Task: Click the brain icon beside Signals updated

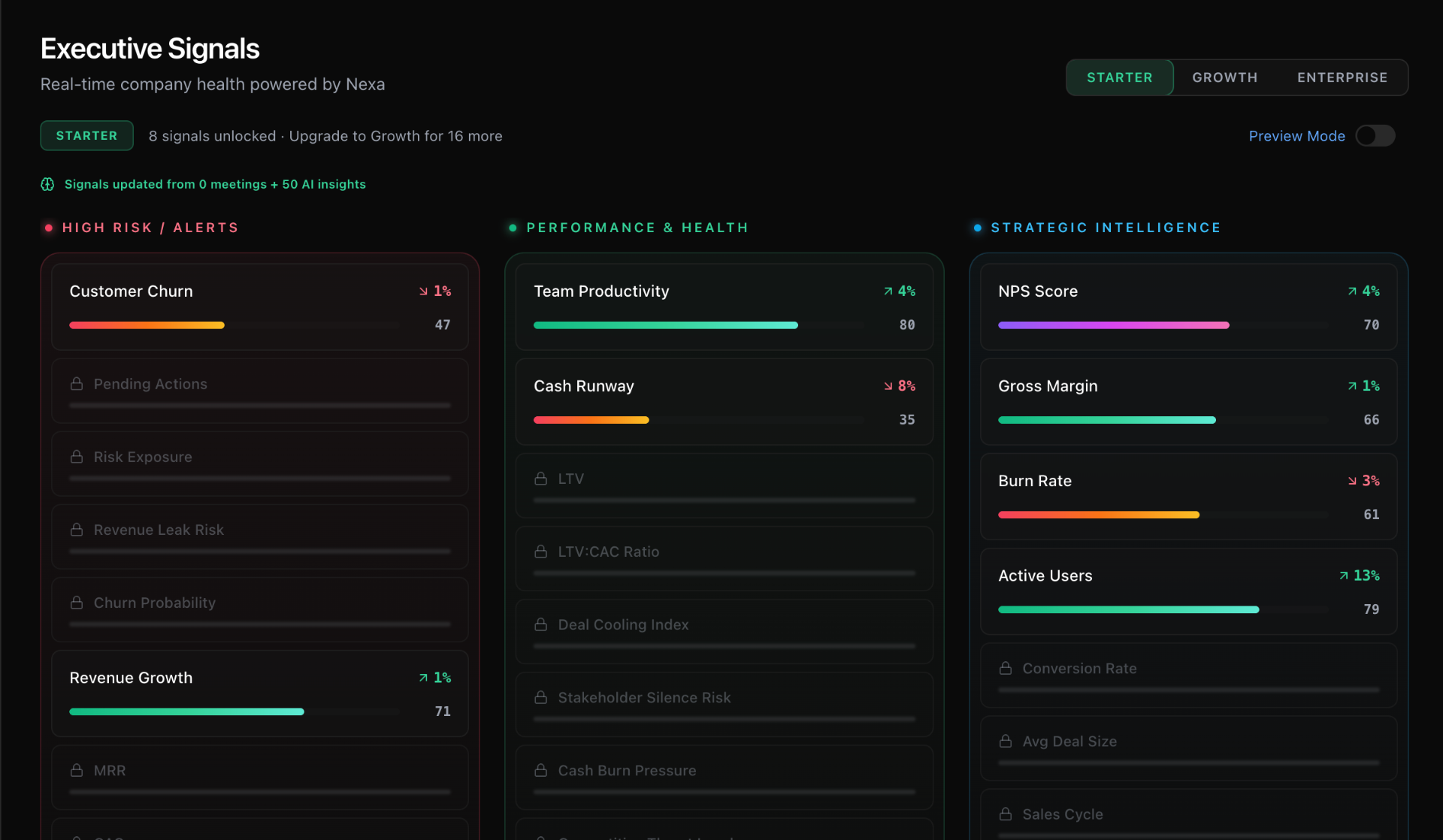Action: 47,184
